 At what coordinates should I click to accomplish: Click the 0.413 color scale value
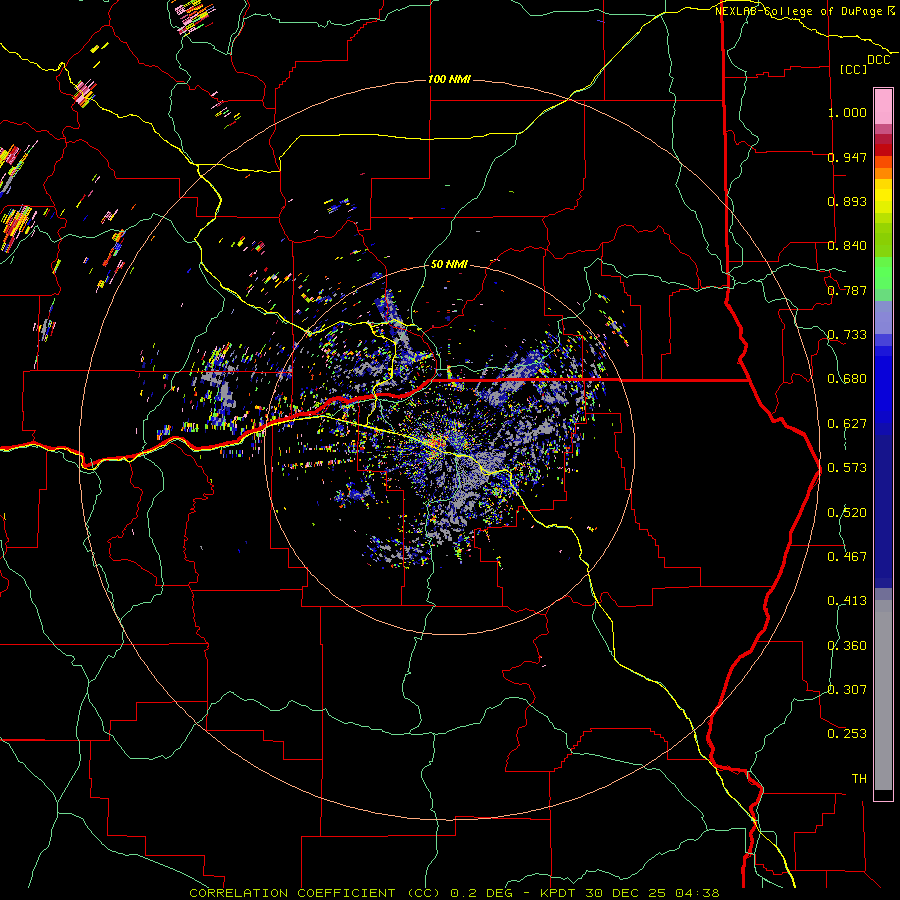click(x=847, y=601)
